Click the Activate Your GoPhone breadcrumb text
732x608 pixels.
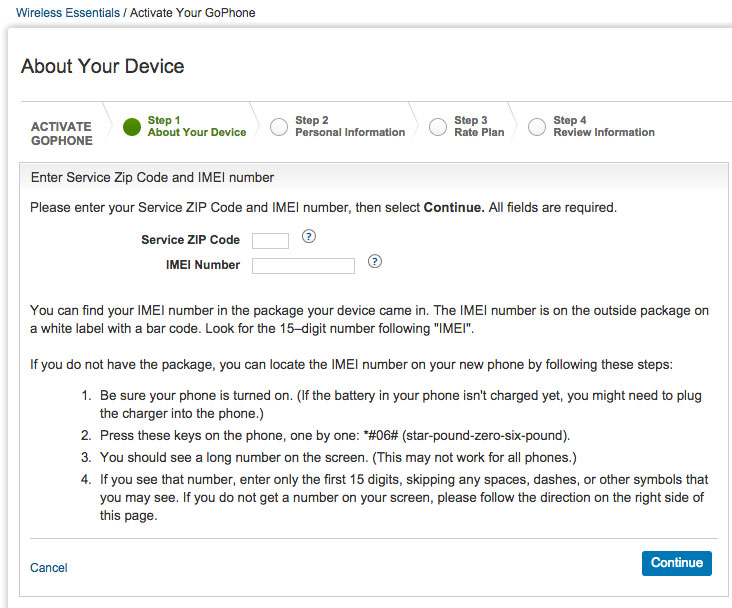192,13
